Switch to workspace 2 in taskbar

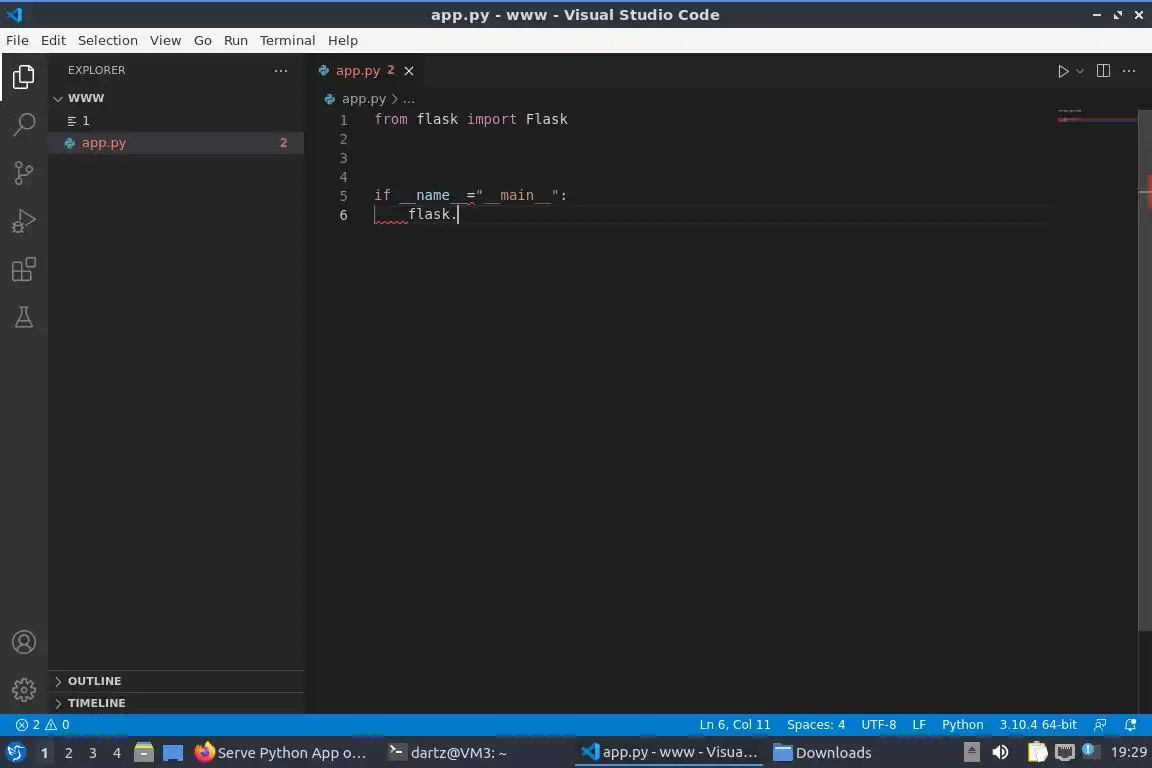click(x=68, y=753)
